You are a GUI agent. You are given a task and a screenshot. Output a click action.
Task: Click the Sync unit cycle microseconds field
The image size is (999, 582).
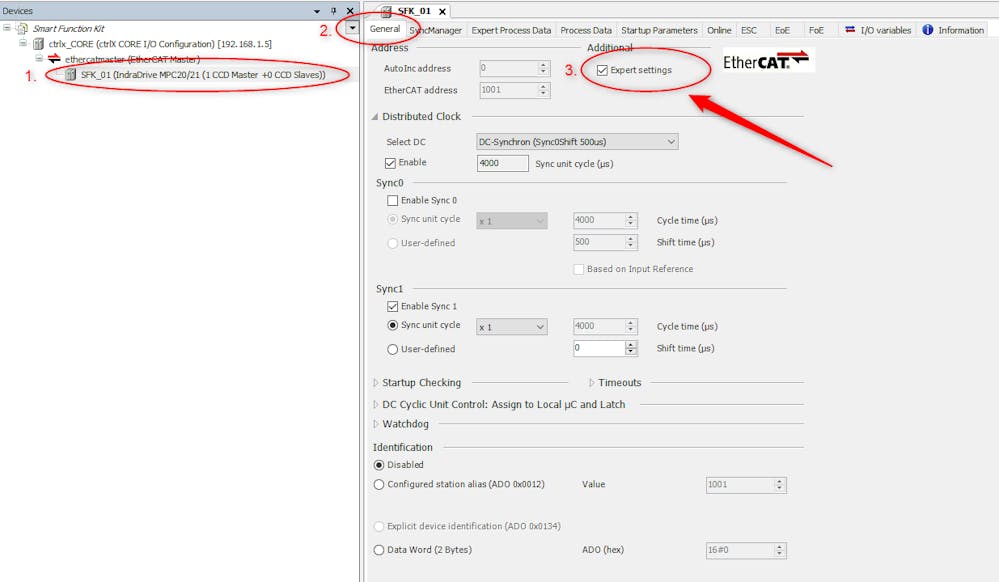coord(502,163)
